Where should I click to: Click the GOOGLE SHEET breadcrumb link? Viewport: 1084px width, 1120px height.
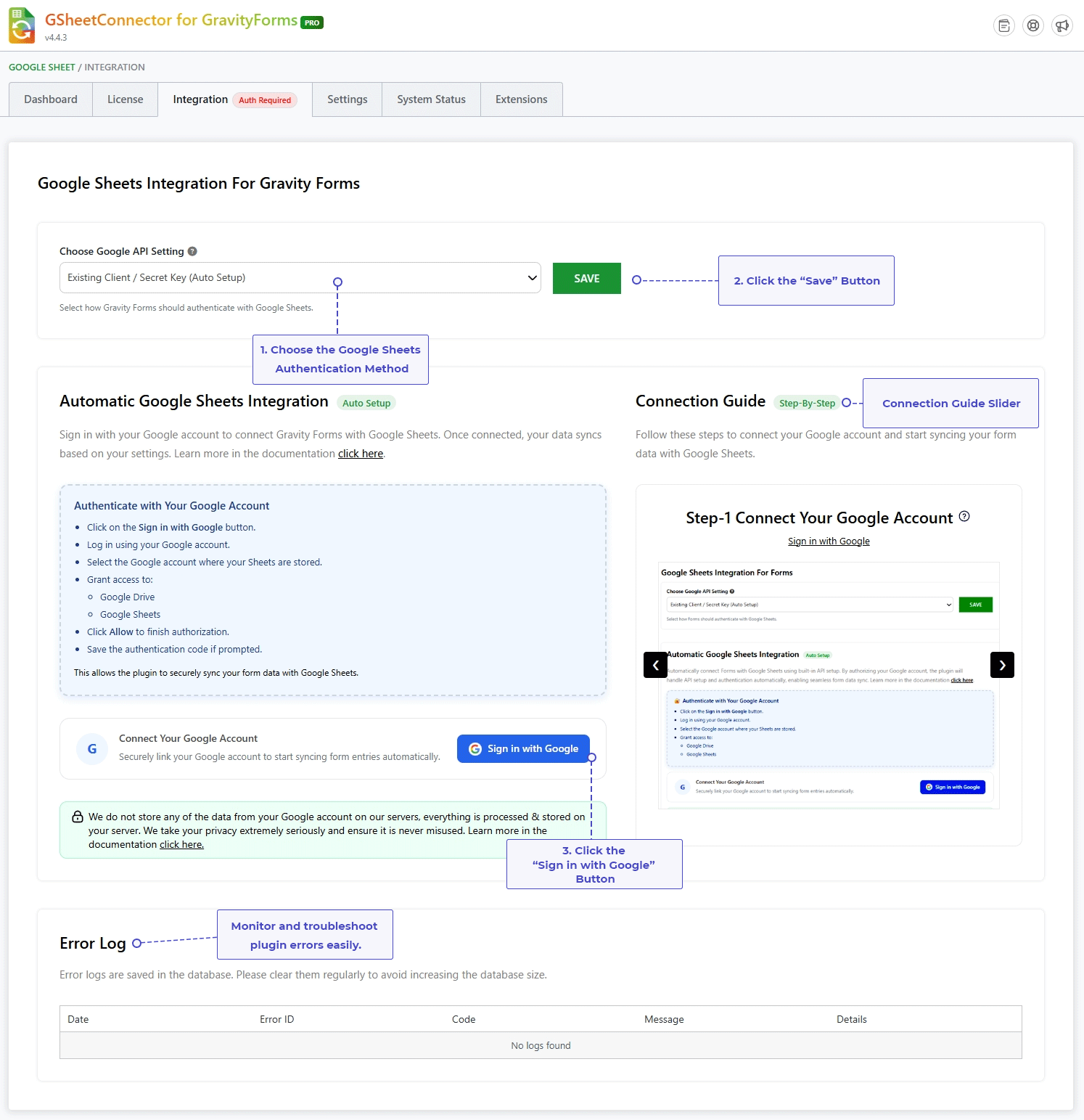(x=42, y=68)
